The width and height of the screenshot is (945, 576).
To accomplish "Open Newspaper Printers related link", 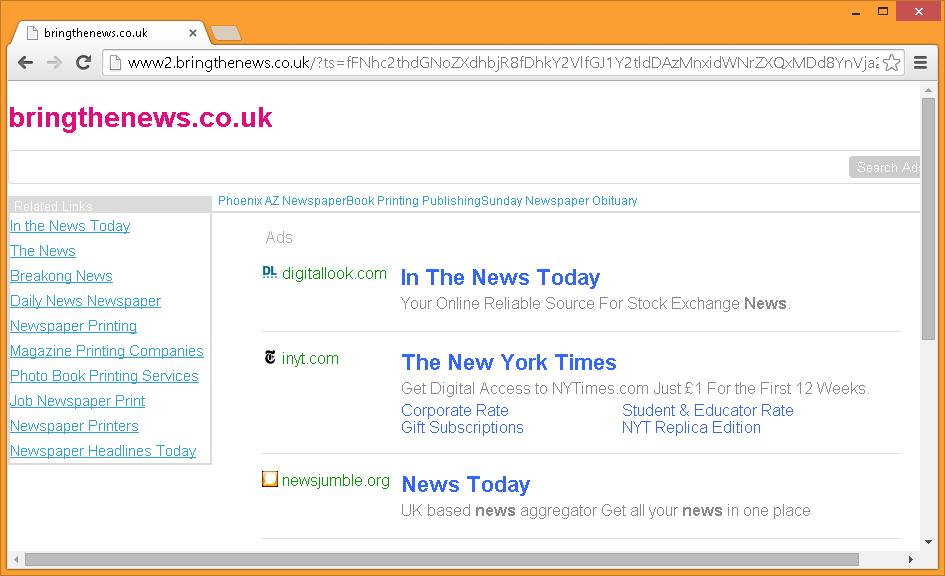I will (74, 426).
